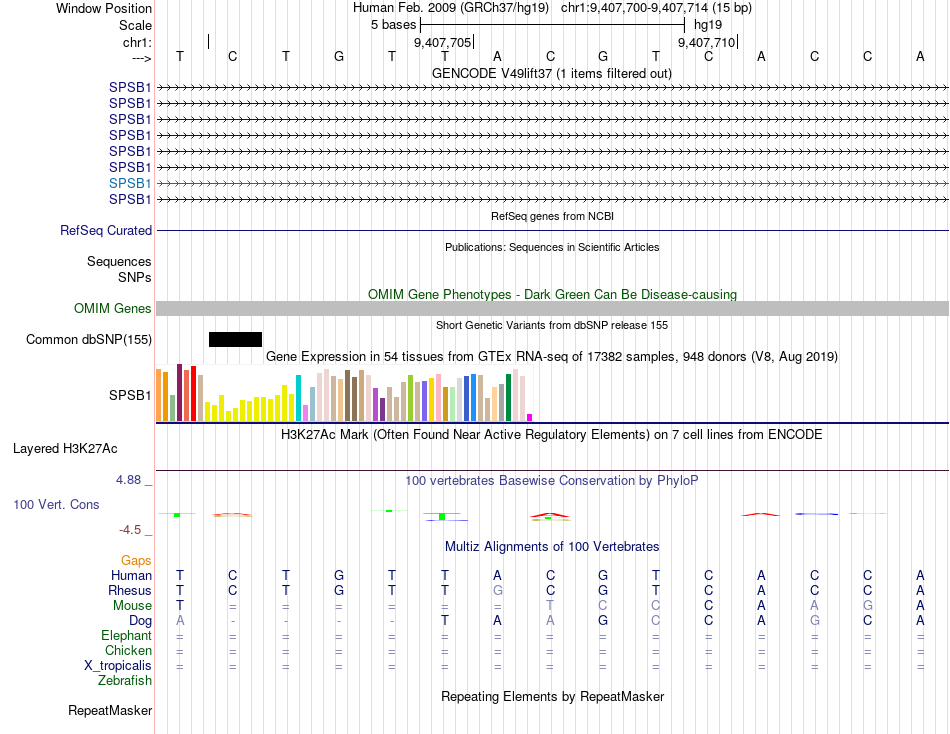The height and width of the screenshot is (734, 950).
Task: Select the light-blue SPSB1 transcript label
Action: click(x=130, y=183)
